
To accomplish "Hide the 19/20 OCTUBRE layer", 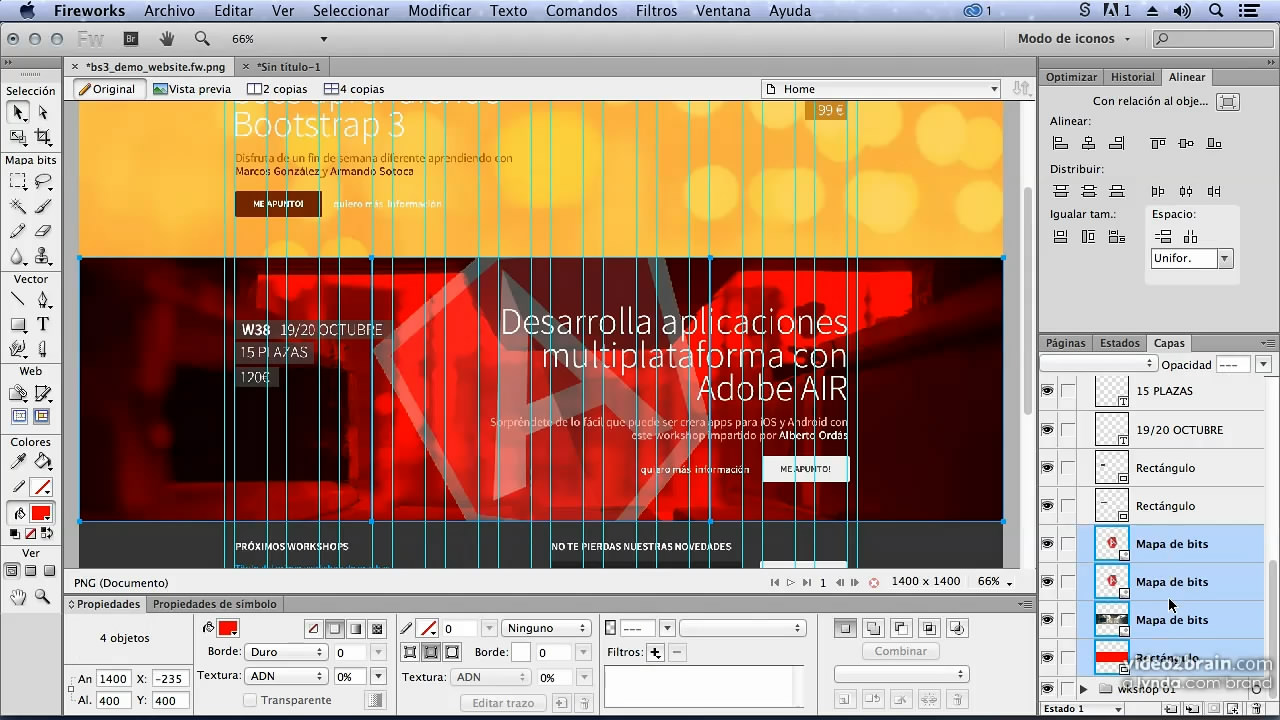I will (1047, 429).
